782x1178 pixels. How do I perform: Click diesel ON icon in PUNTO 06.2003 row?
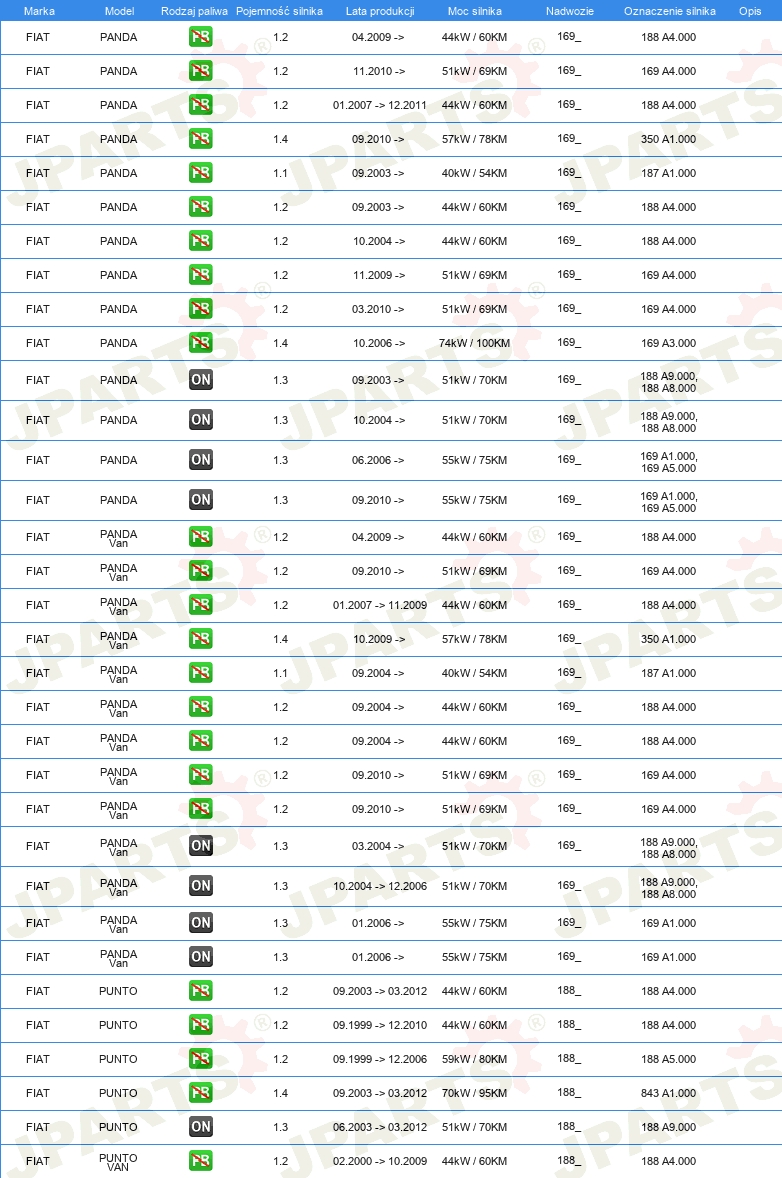pos(201,1126)
